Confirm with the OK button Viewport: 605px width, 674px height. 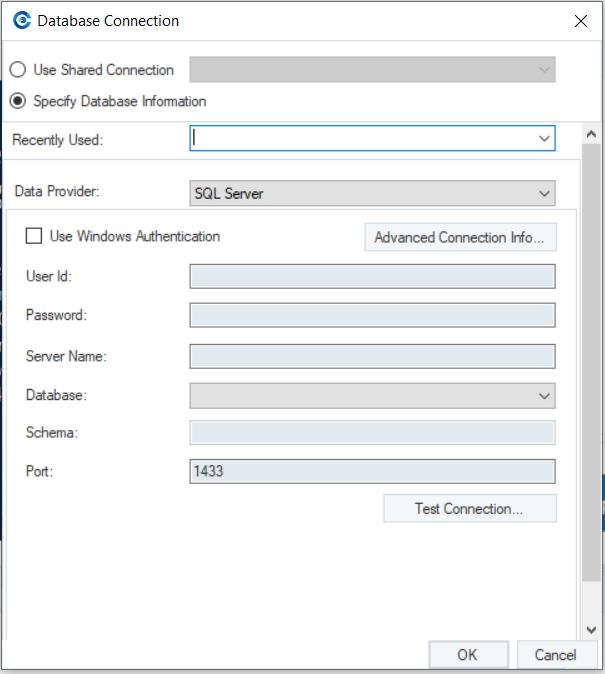click(x=467, y=655)
